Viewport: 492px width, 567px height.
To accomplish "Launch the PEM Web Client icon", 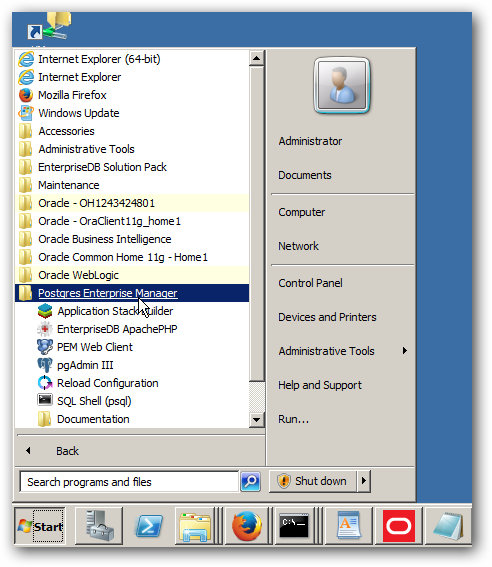I will coord(45,347).
